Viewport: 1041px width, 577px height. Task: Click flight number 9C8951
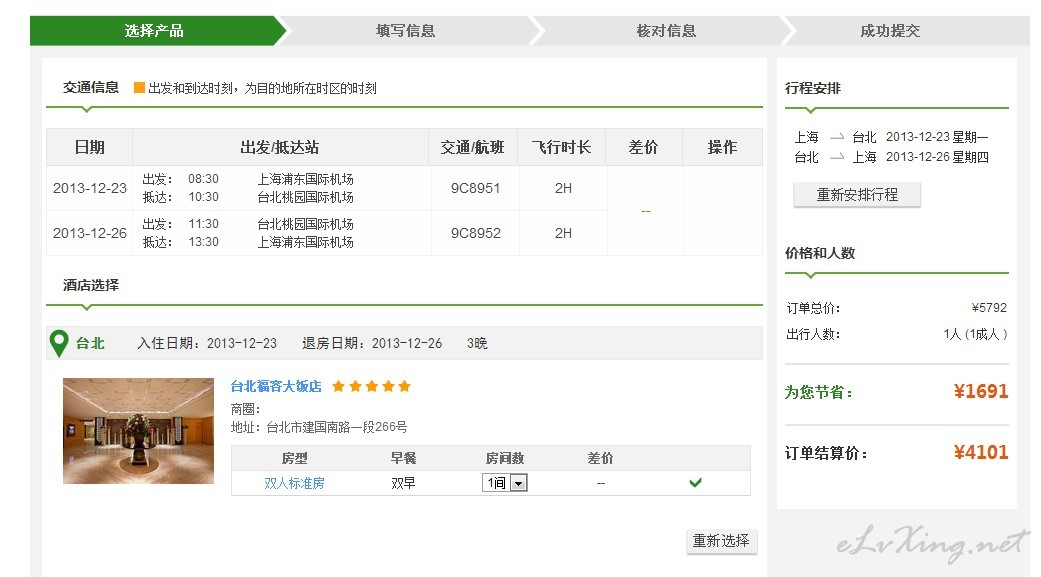tap(475, 188)
